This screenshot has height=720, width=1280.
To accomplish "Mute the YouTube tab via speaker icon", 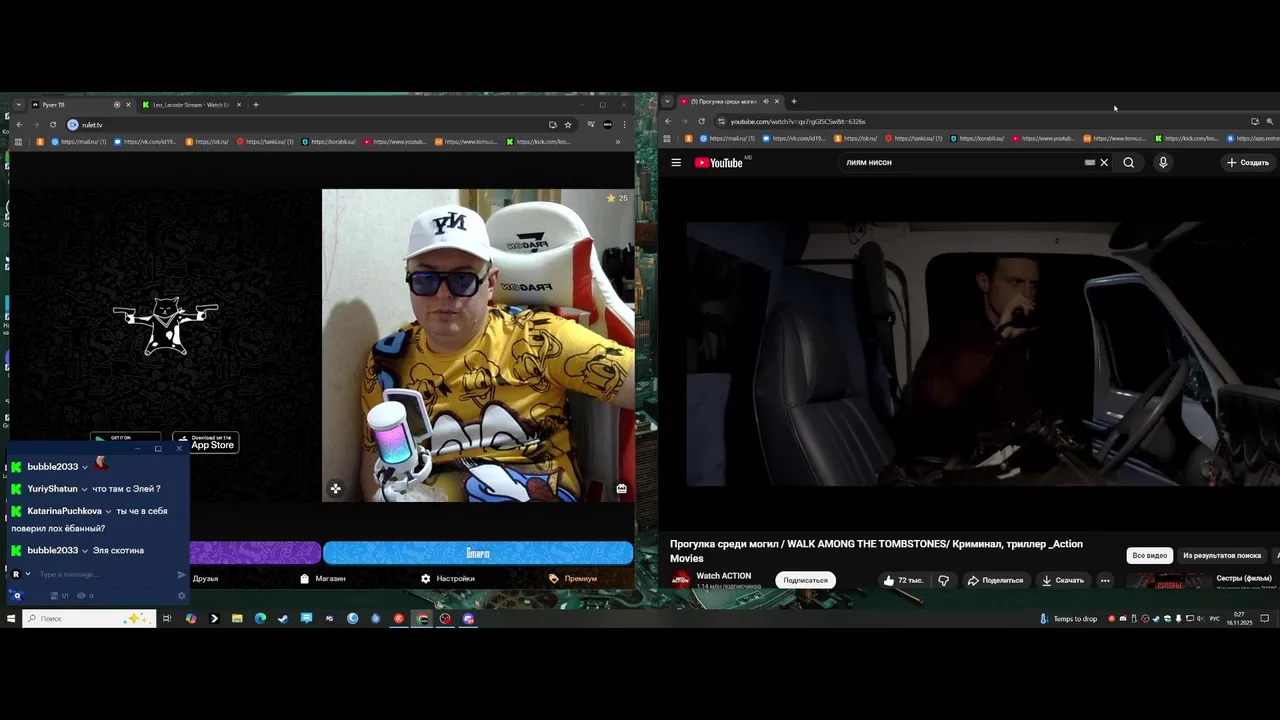I will coord(766,101).
